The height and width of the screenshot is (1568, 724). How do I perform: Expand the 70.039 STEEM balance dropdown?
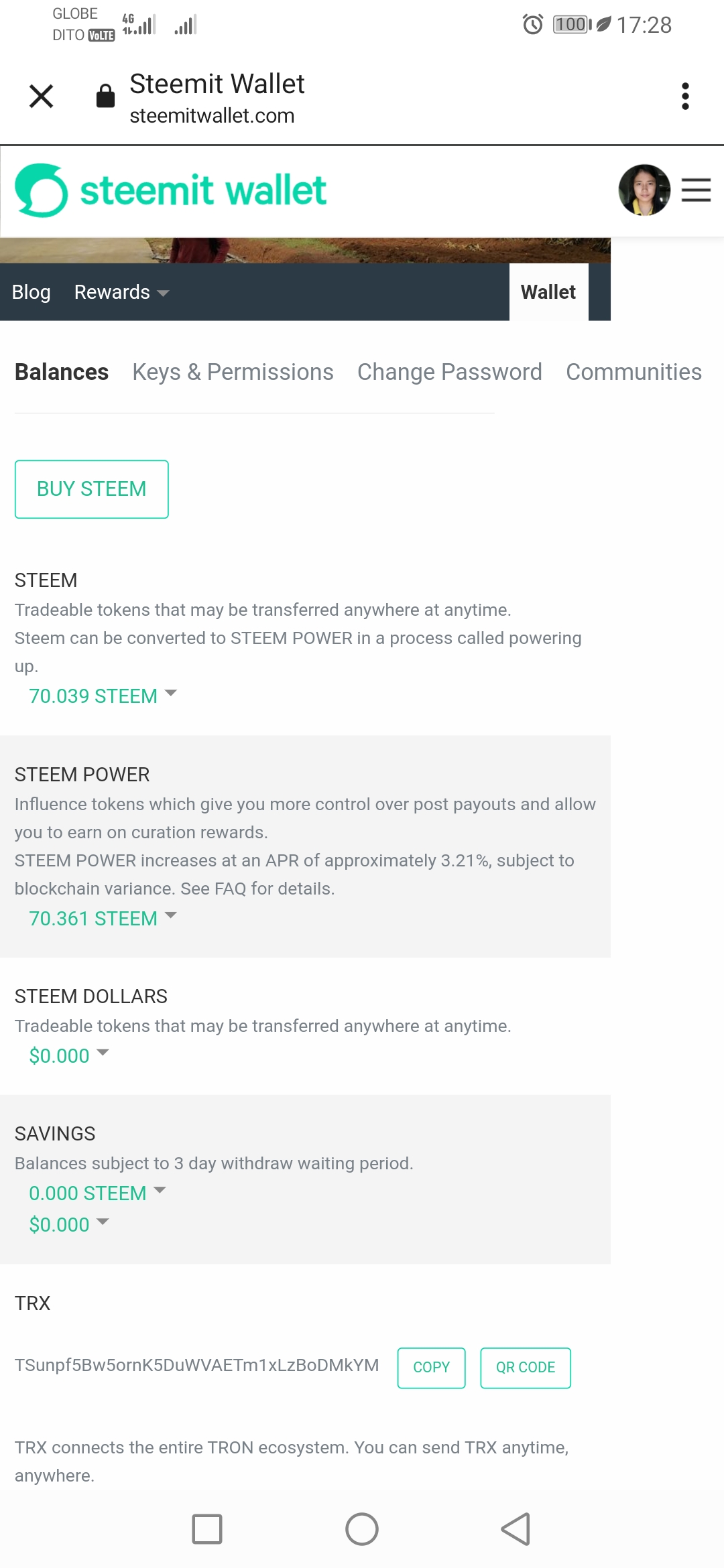point(103,696)
